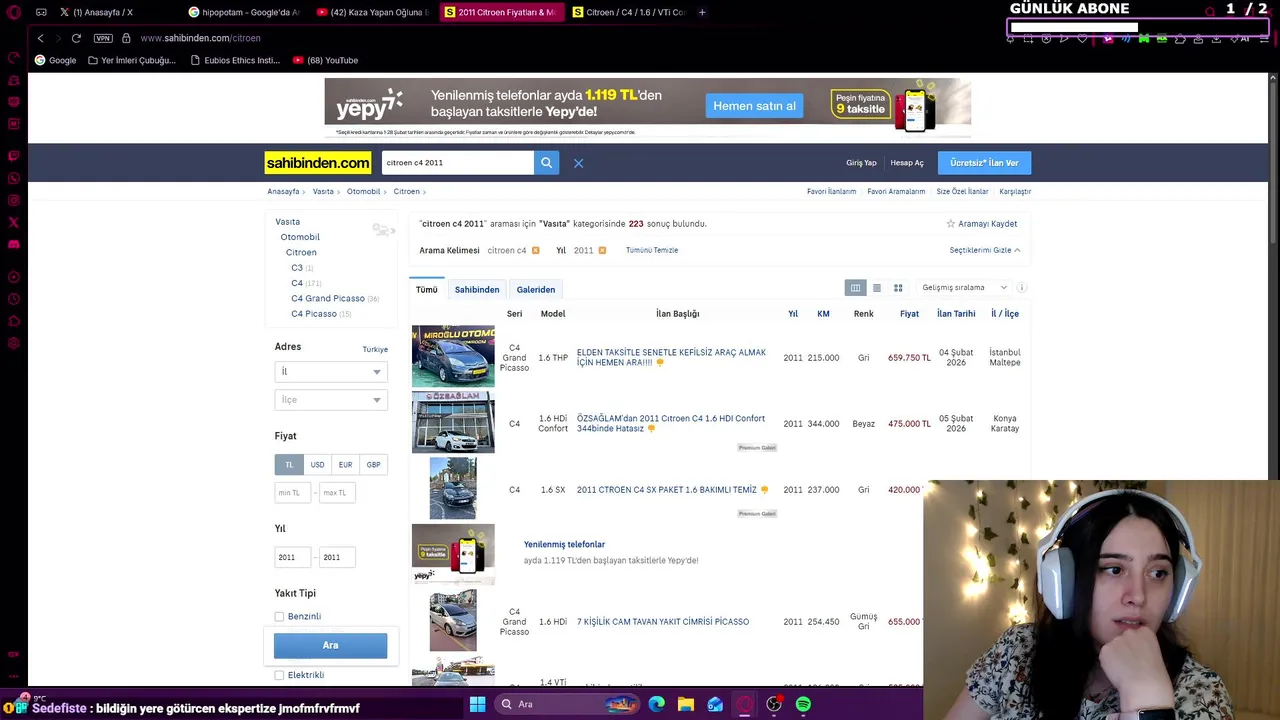Click Opera GX icon in taskbar
Viewport: 1280px width, 720px height.
click(745, 704)
